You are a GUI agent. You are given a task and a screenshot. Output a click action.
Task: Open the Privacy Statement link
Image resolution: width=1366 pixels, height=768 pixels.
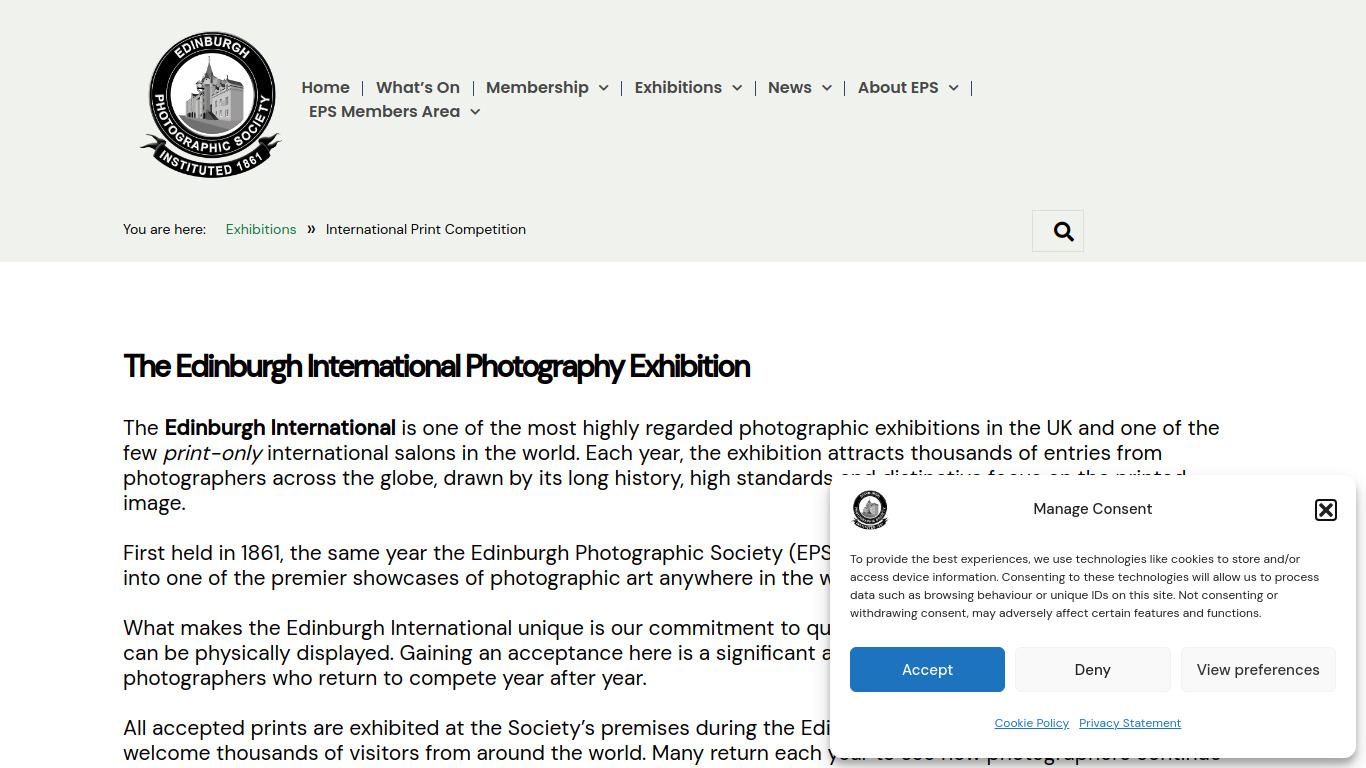[x=1130, y=723]
